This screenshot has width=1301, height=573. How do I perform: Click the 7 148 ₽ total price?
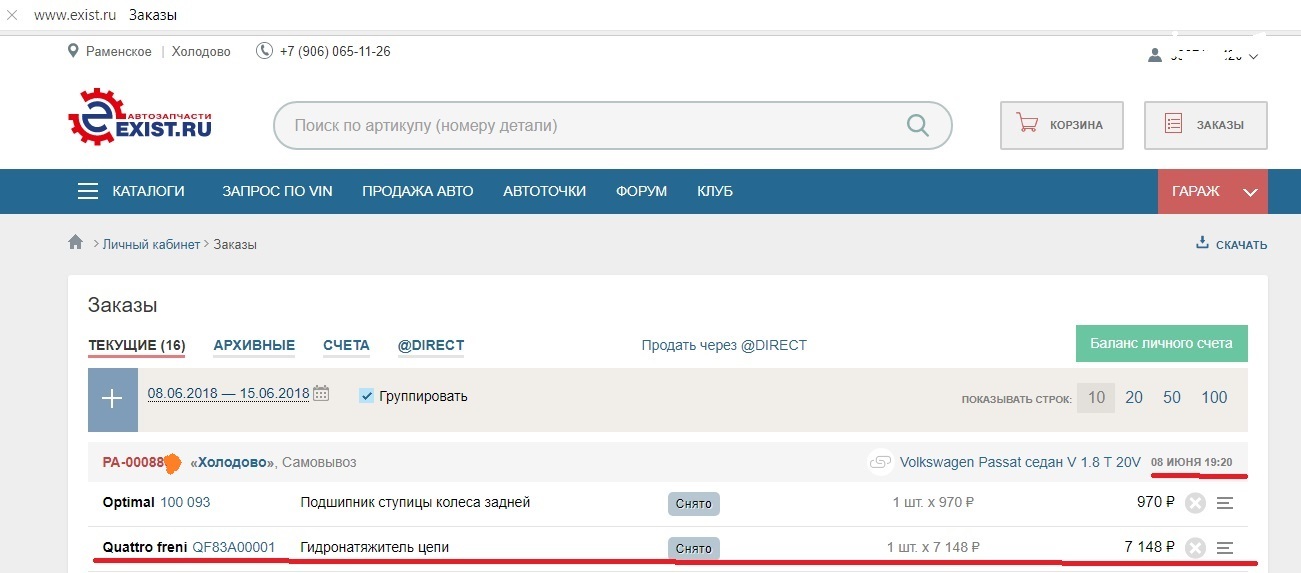[x=1149, y=547]
